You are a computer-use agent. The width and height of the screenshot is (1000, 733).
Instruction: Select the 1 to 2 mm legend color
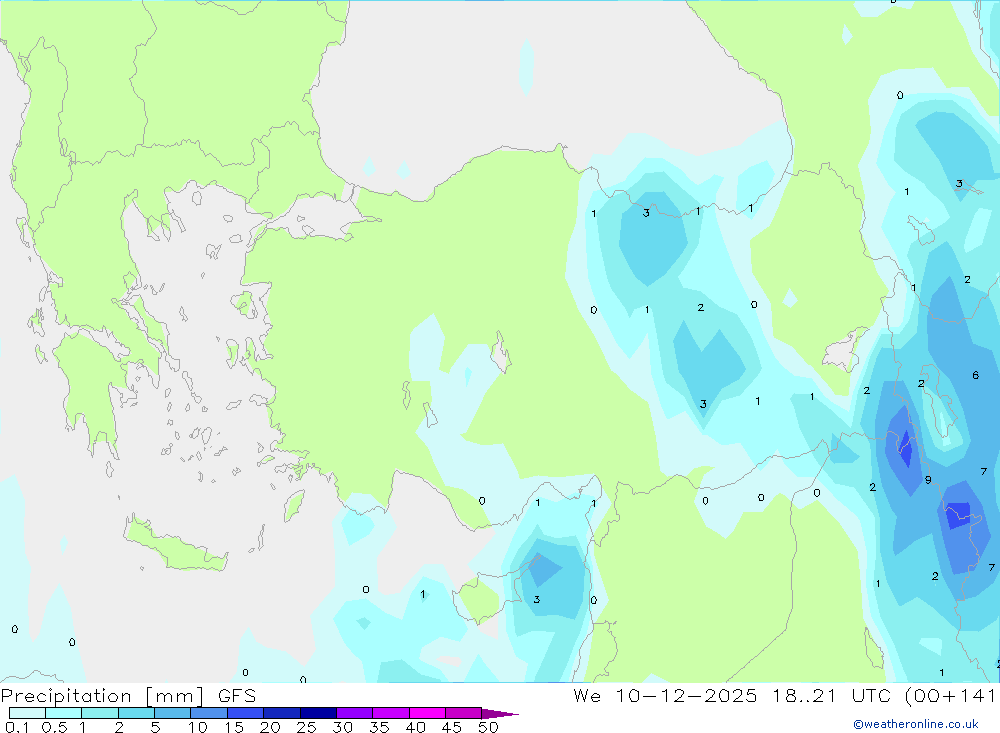pos(100,713)
